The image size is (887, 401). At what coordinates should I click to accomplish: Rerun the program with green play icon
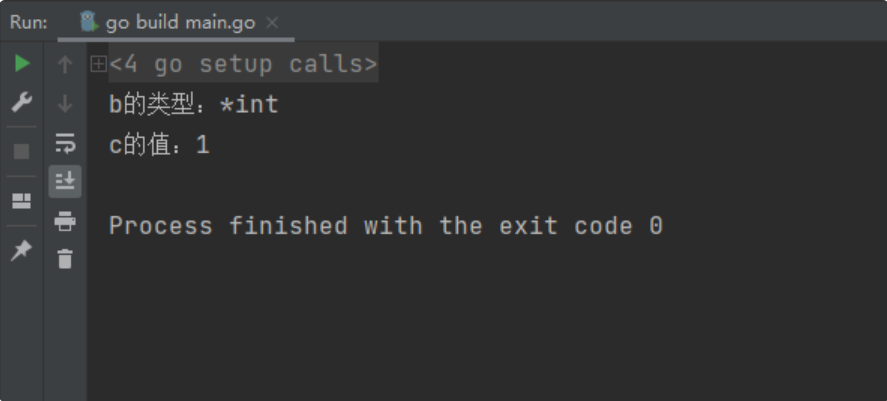[x=21, y=63]
